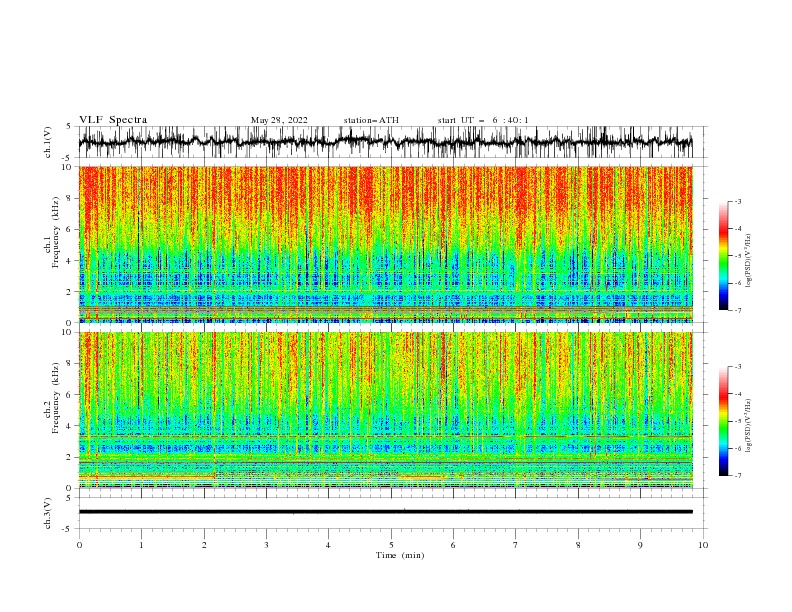This screenshot has height=612, width=792.
Task: Click the "1" tick on the time axis
Action: [141, 545]
